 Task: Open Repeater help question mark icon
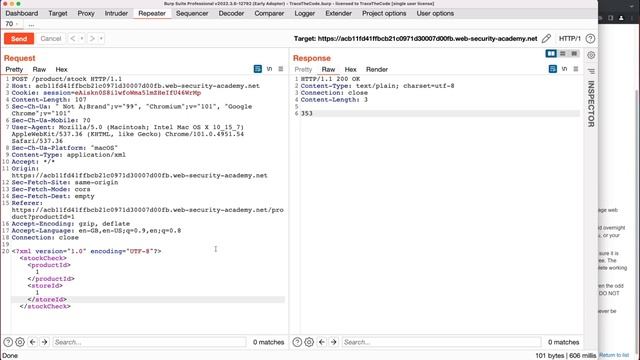(x=590, y=39)
